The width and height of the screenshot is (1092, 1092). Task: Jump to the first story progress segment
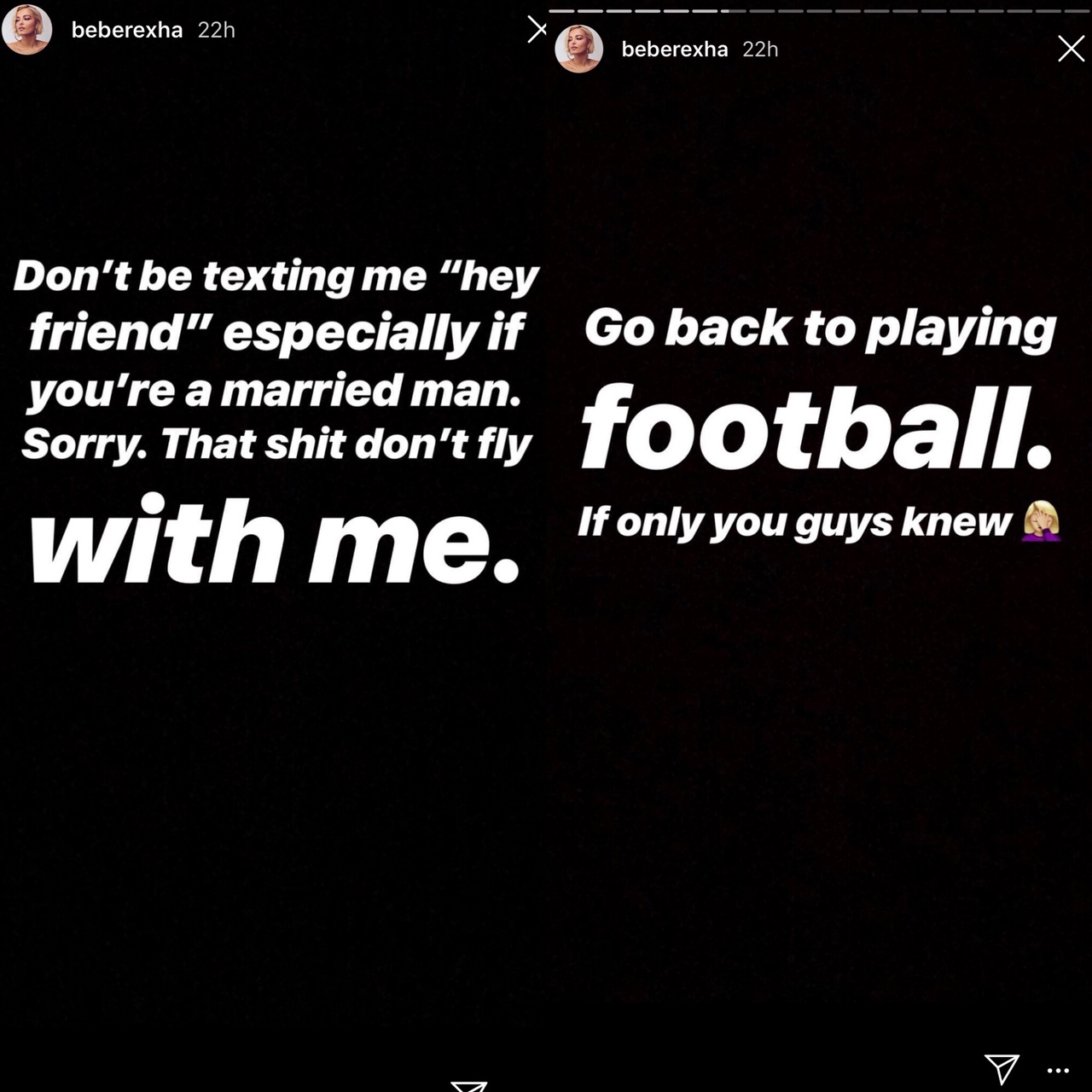[562, 11]
